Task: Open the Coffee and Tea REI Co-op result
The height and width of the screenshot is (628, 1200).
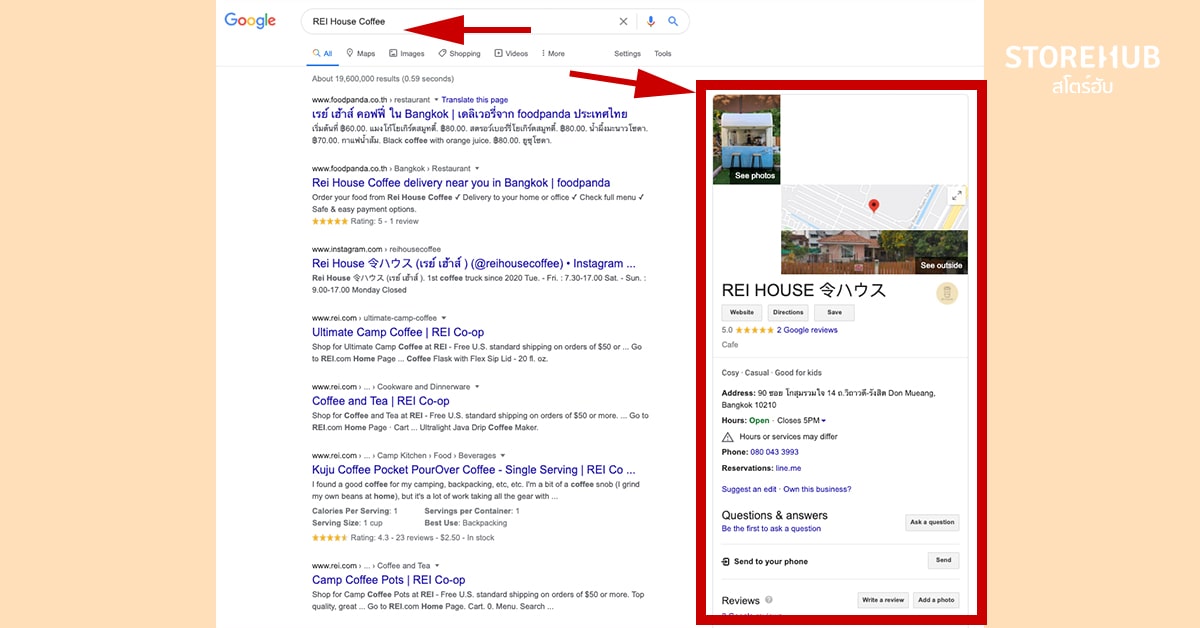Action: pos(381,401)
